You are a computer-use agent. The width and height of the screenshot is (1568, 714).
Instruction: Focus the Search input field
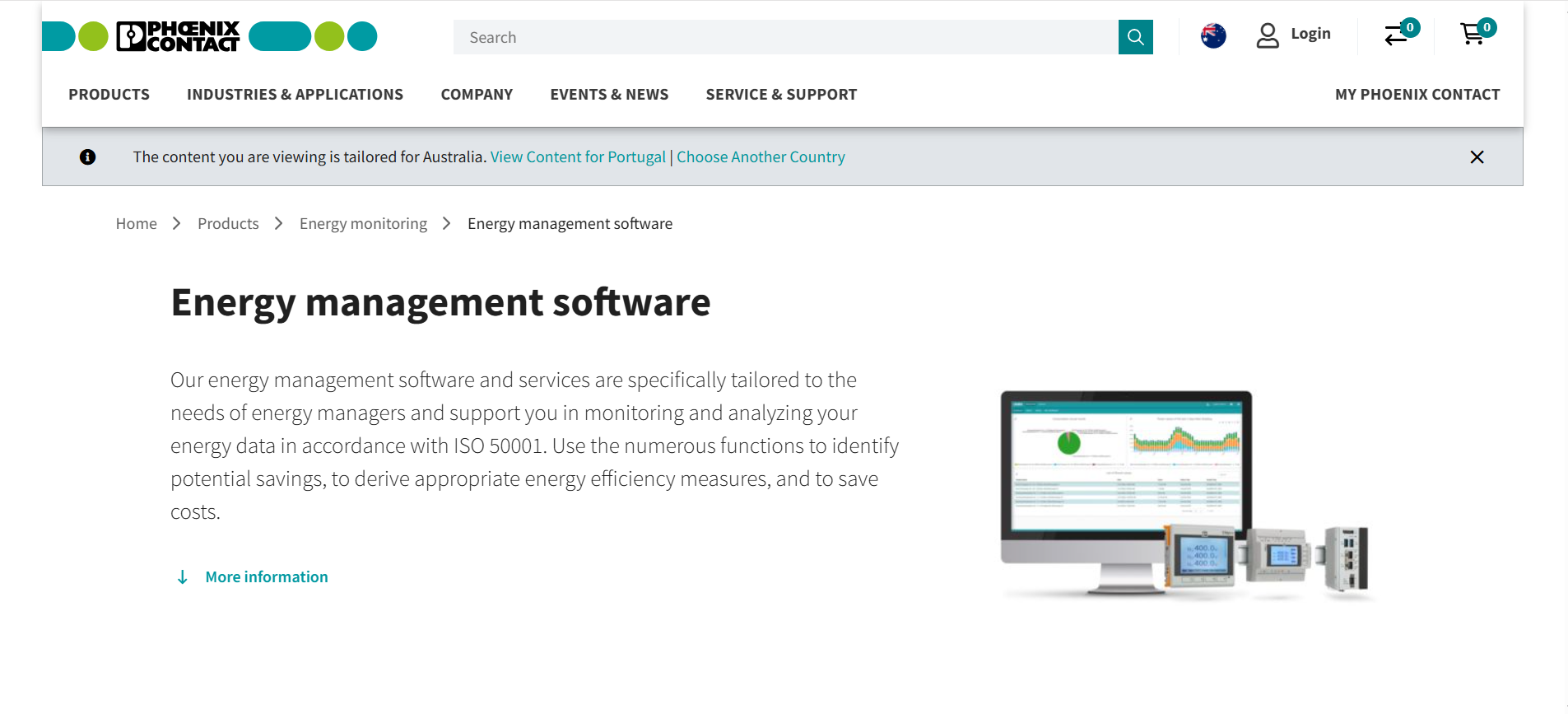785,37
